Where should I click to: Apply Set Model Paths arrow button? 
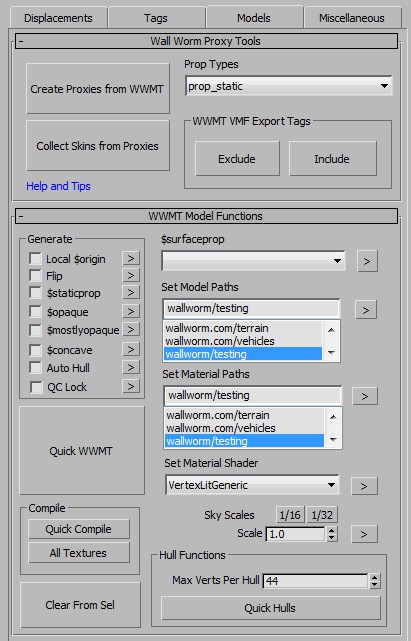point(366,310)
